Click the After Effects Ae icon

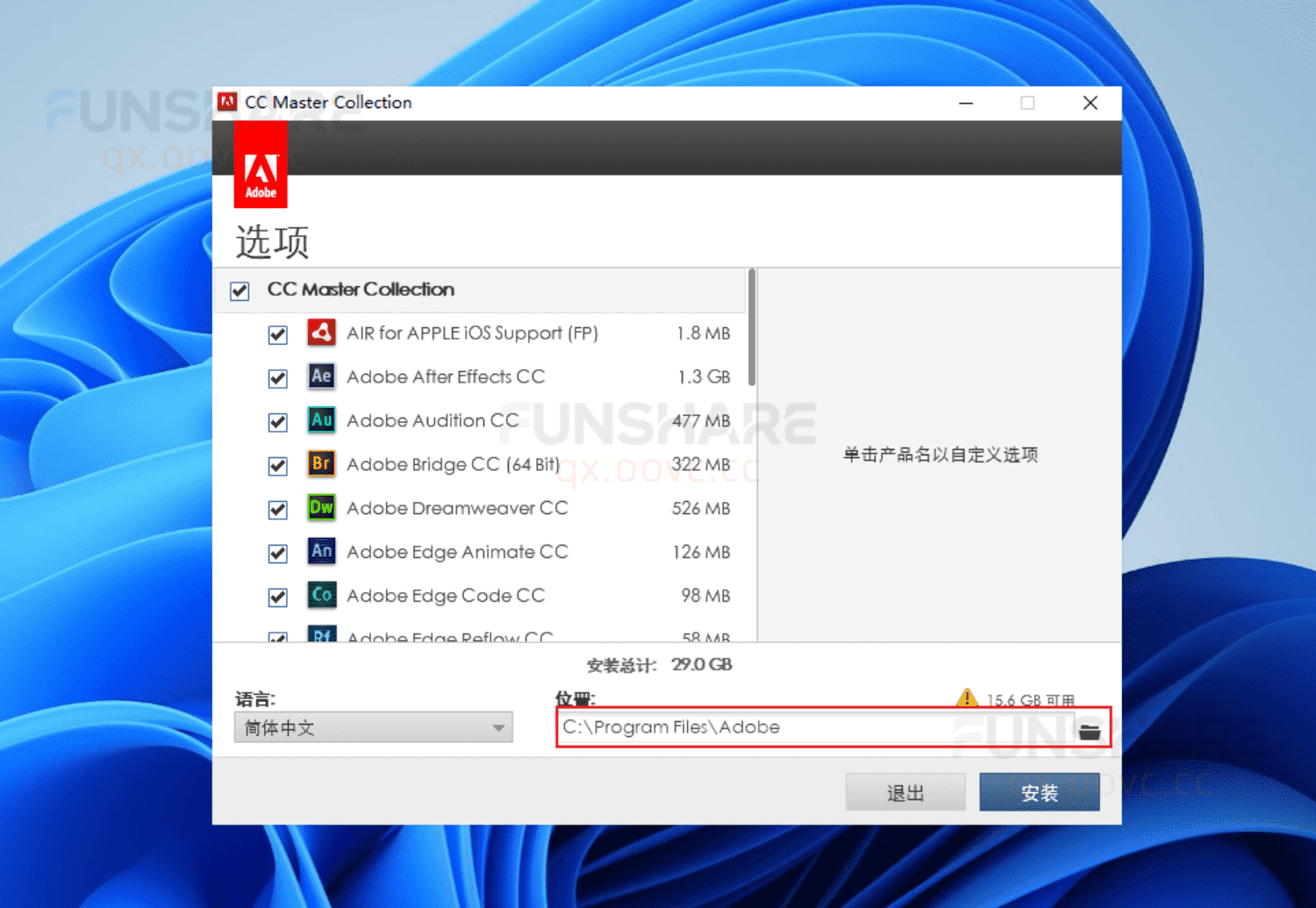coord(321,376)
